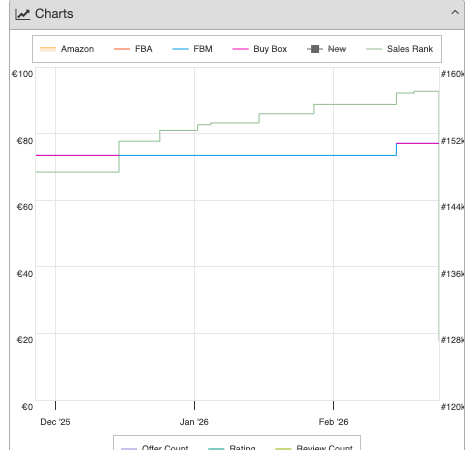The height and width of the screenshot is (450, 474).
Task: Click the Amazon orange legend color swatch
Action: pos(48,49)
